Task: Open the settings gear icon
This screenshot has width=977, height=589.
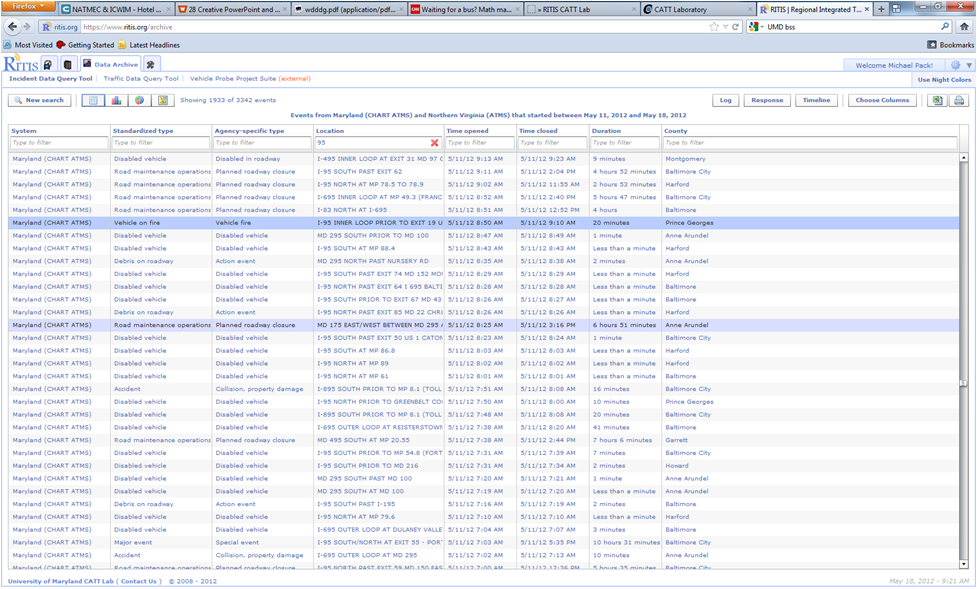Action: click(x=956, y=65)
